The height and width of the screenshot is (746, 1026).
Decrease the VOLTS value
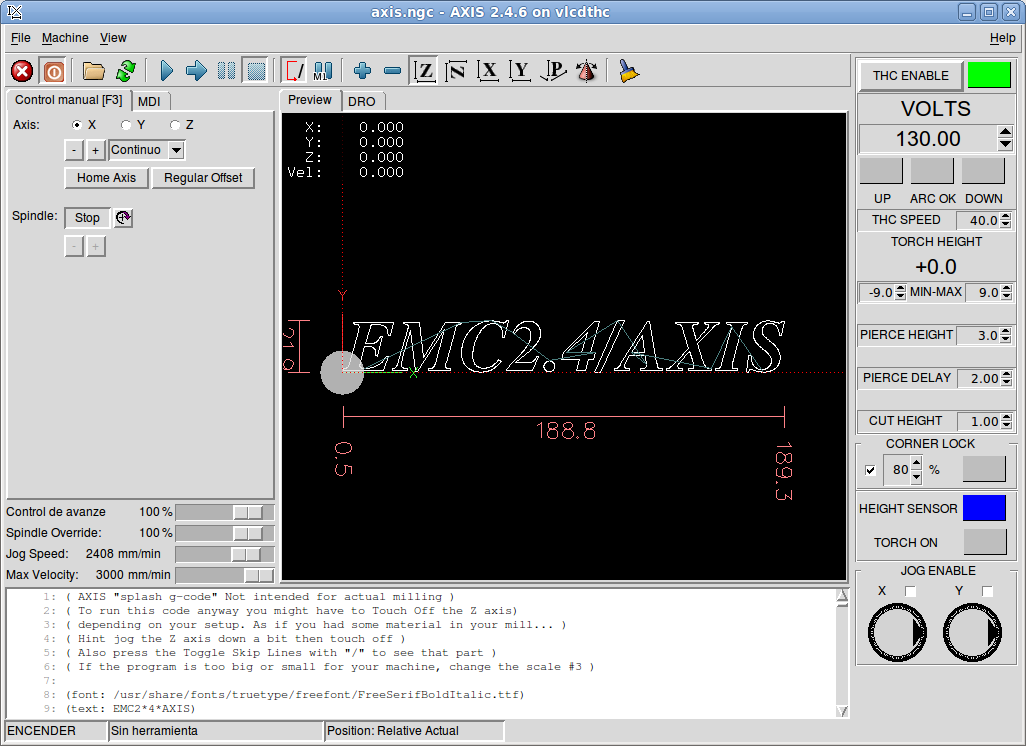tap(1005, 144)
